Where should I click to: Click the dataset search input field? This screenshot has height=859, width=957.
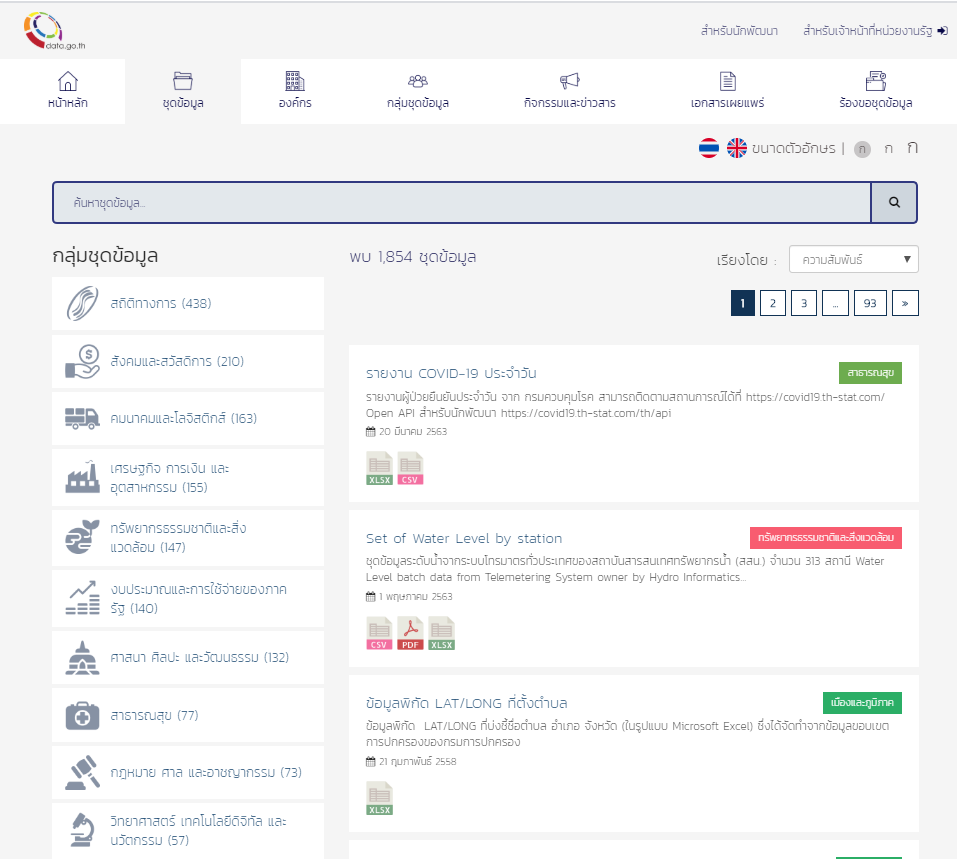(462, 203)
